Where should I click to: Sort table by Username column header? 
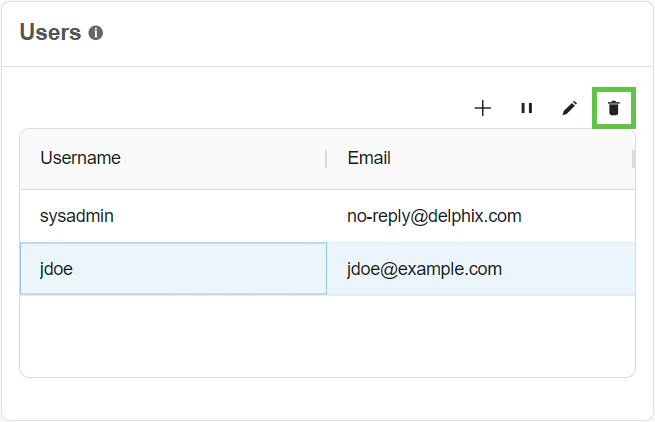(81, 158)
